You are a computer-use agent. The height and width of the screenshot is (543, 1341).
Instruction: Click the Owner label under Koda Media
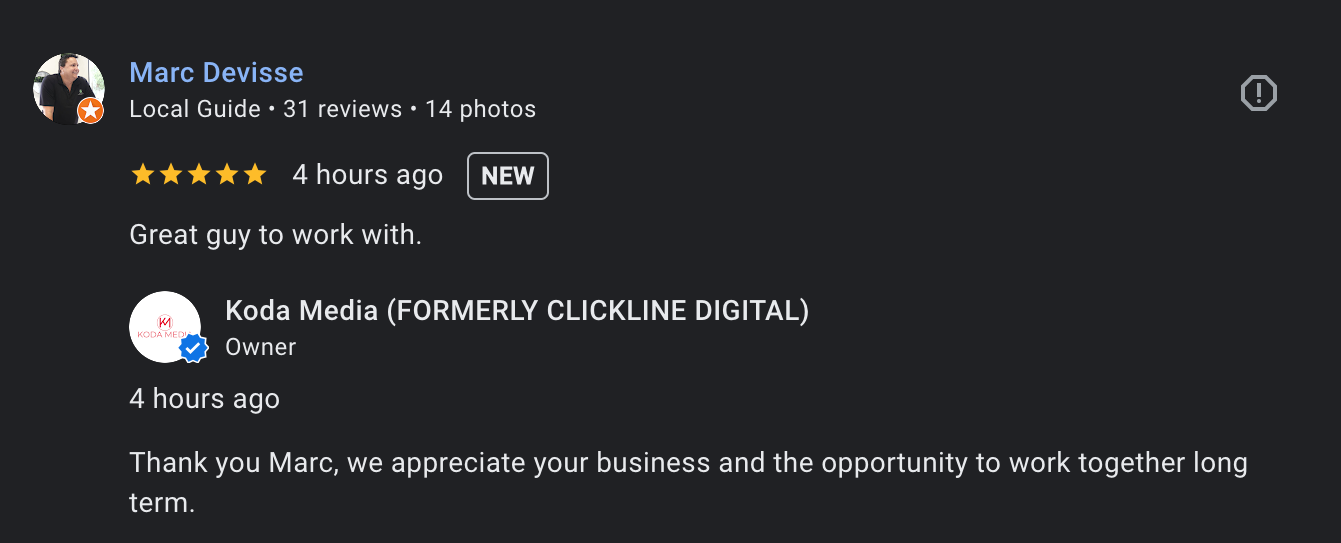261,347
